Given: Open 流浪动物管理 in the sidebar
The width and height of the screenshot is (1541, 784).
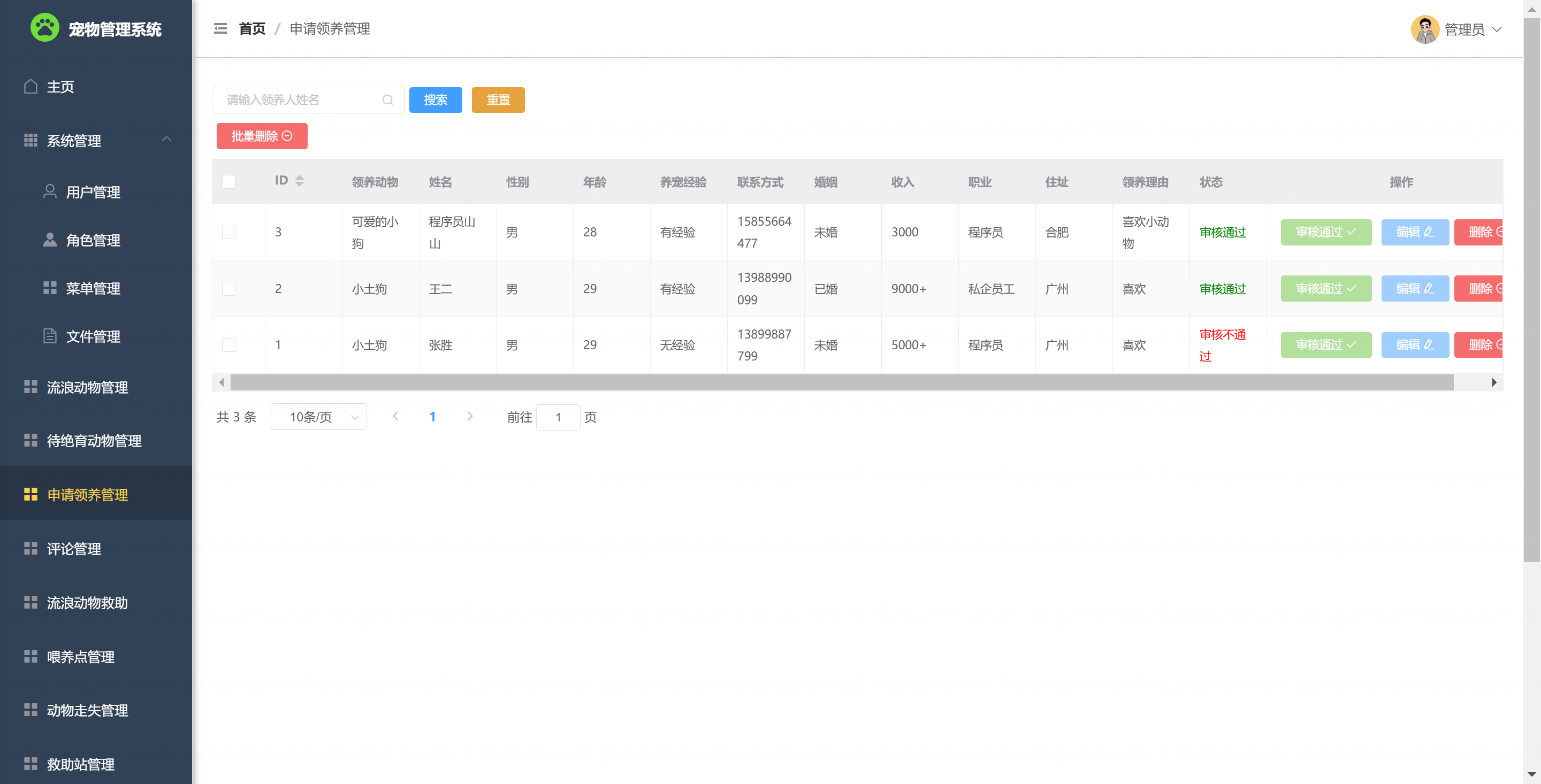Looking at the screenshot, I should tap(87, 388).
